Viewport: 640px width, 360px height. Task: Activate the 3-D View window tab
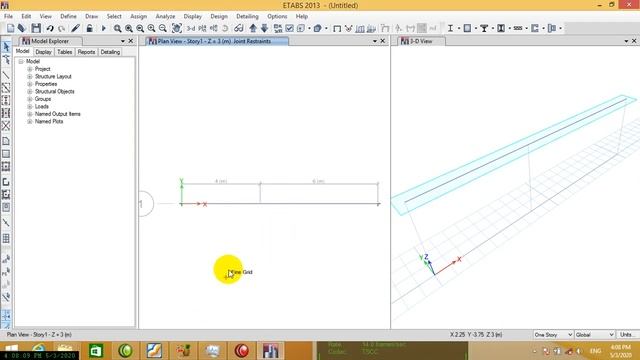[x=422, y=41]
